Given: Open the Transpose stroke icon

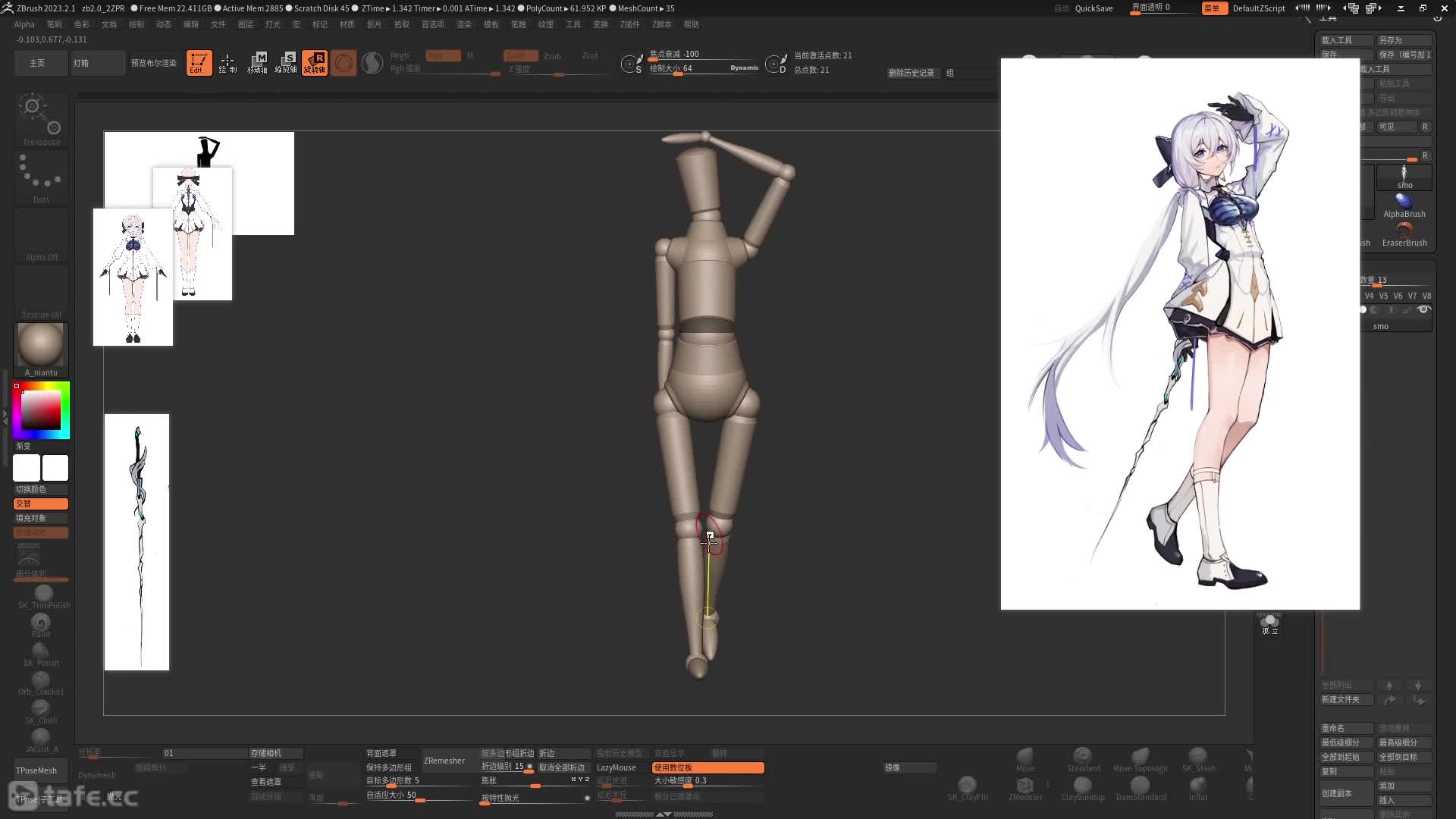Looking at the screenshot, I should click(41, 120).
